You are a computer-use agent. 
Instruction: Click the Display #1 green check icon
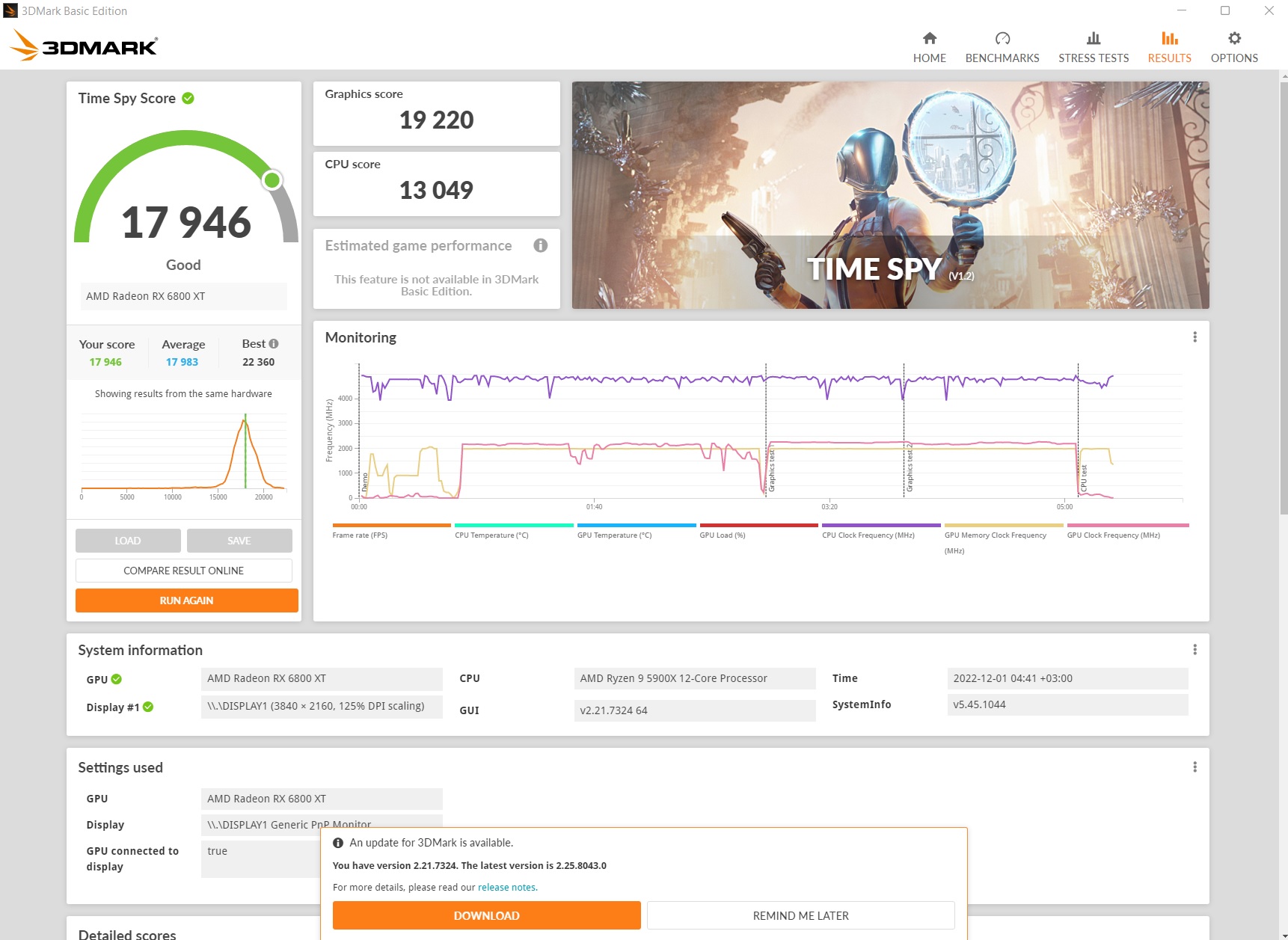148,707
